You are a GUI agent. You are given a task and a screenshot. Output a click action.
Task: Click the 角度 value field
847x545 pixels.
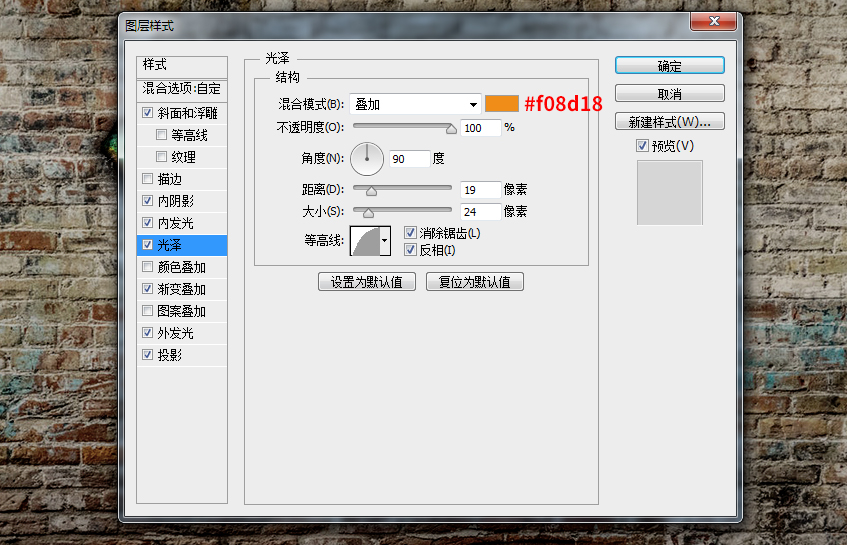point(409,159)
